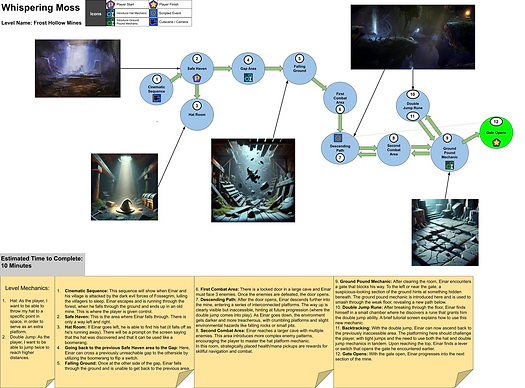
Task: Click the Introduce Ground Pound Mechanic legend icon
Action: [110, 22]
